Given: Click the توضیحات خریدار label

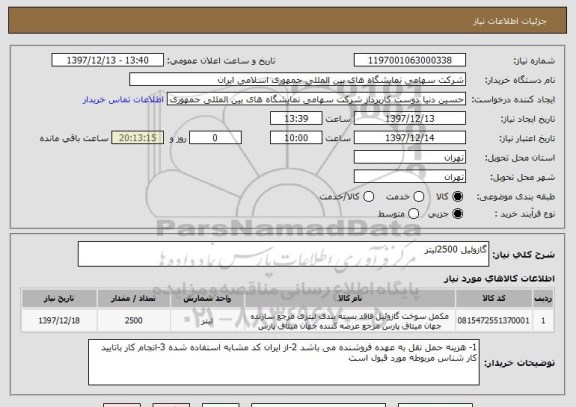Looking at the screenshot, I should (x=519, y=363).
